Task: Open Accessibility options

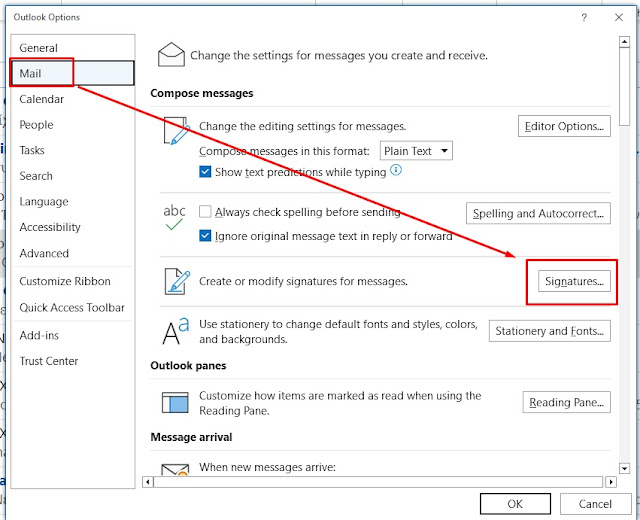Action: tap(73, 227)
